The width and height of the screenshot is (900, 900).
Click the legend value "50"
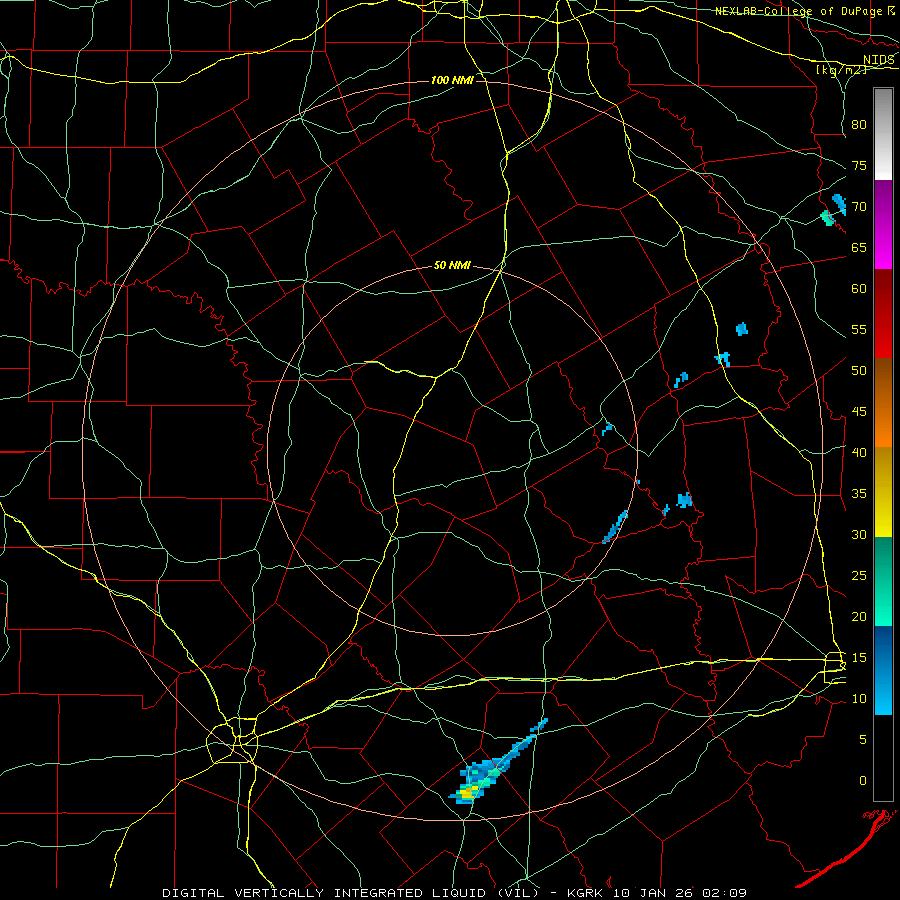(859, 370)
